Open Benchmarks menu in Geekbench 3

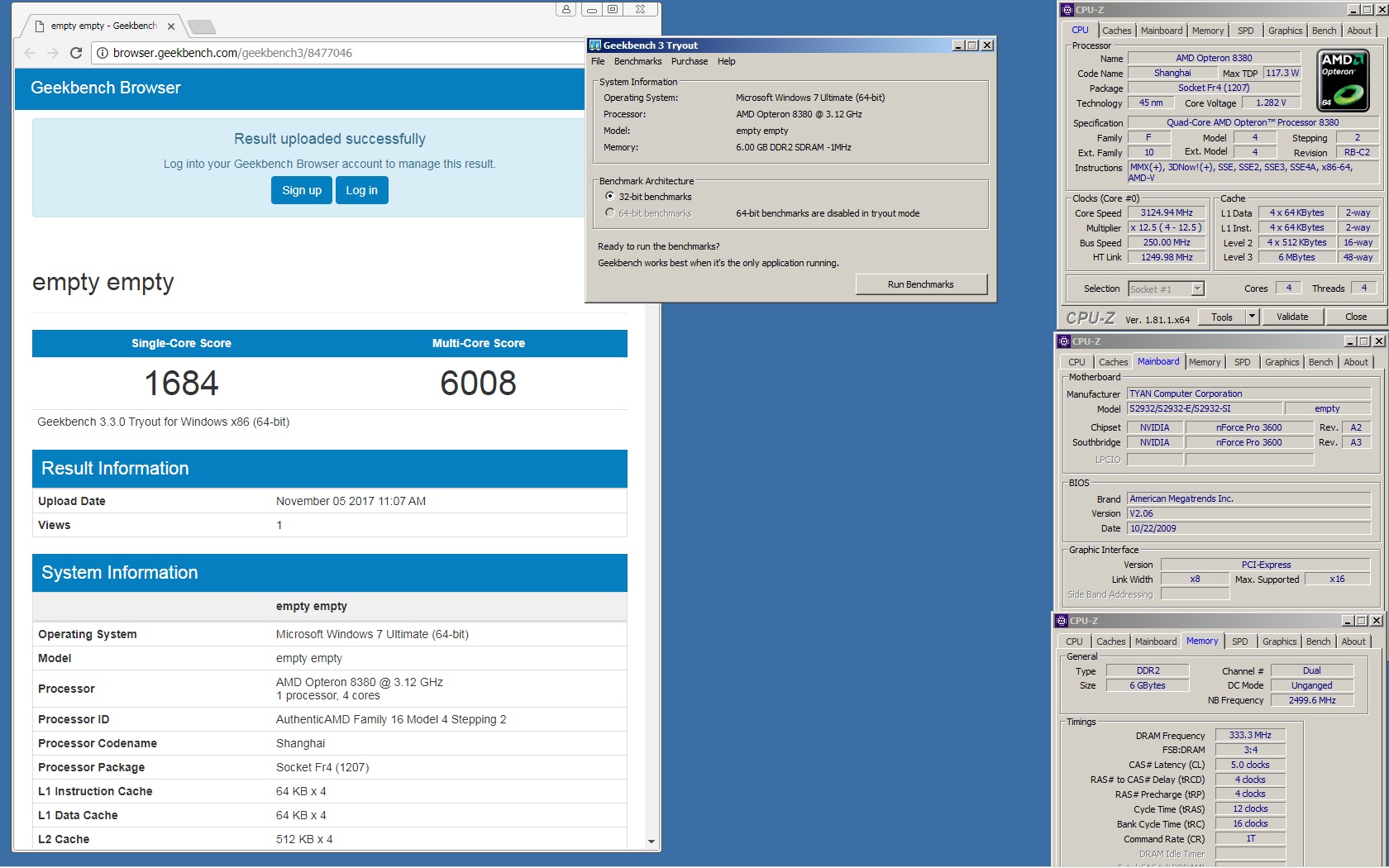click(x=637, y=61)
